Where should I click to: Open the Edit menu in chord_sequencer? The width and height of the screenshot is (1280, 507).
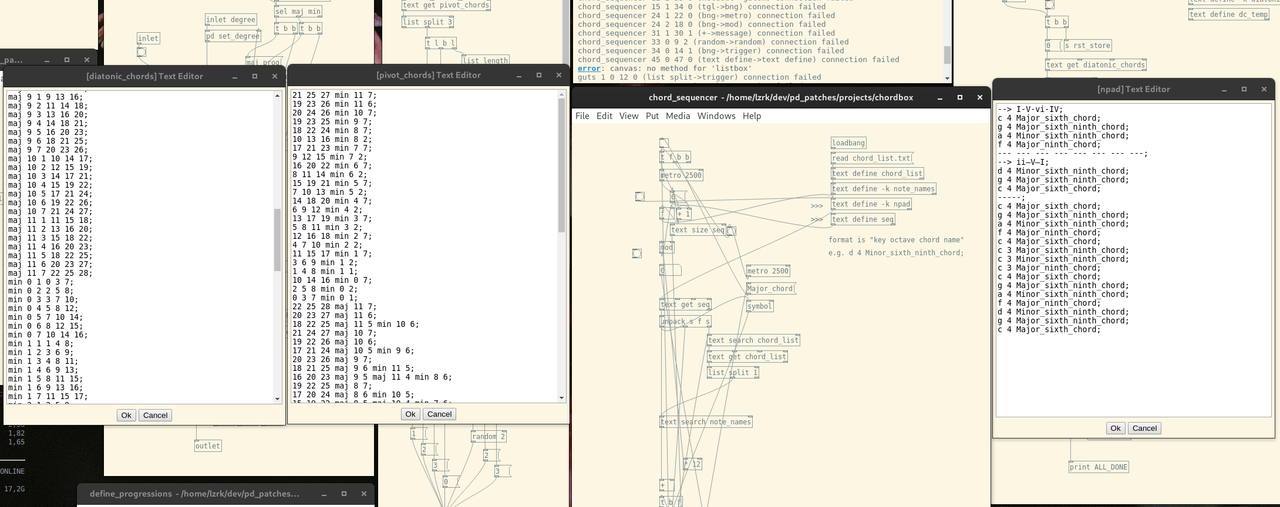click(605, 116)
